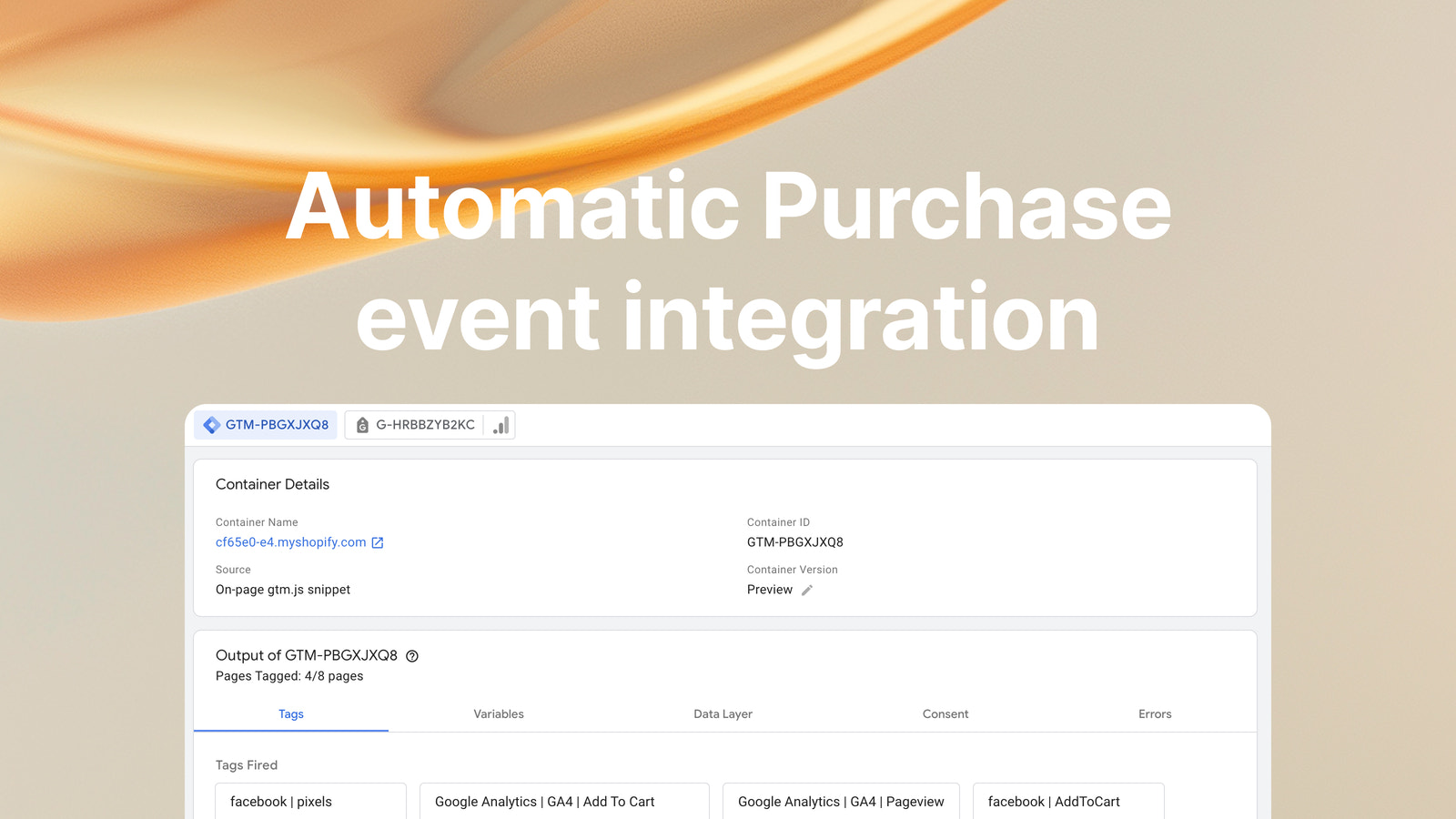This screenshot has width=1456, height=819.
Task: Open Google Analytics | GA4 | Pageview tag
Action: [841, 802]
